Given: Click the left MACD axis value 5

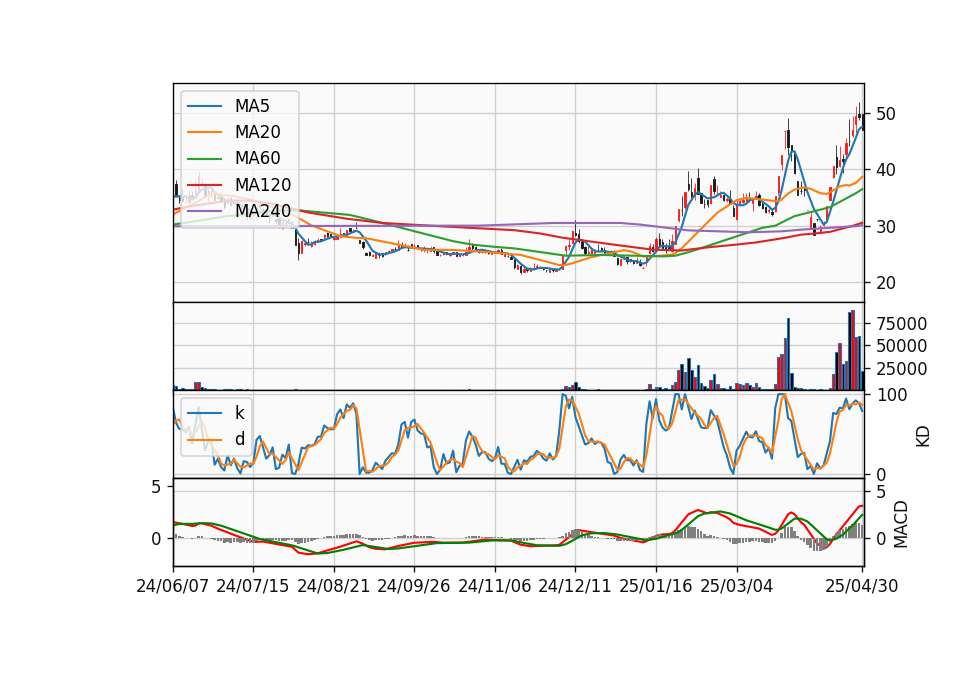Looking at the screenshot, I should [x=156, y=487].
